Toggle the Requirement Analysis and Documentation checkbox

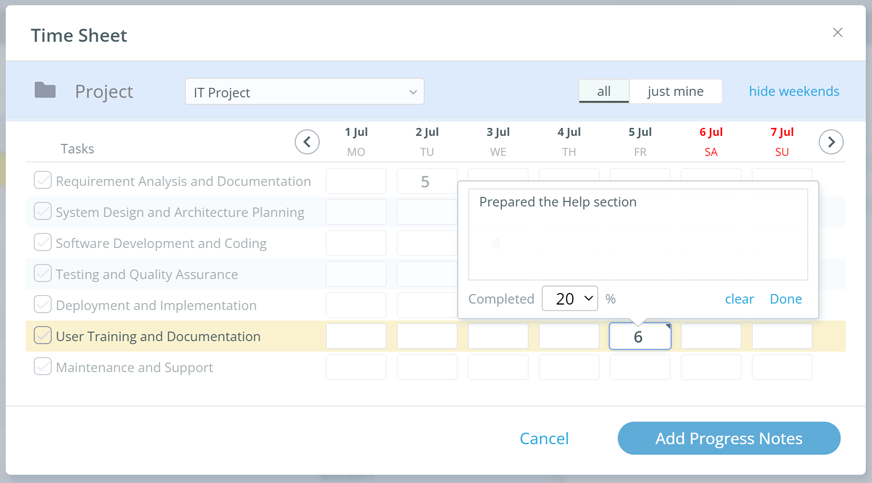[43, 181]
